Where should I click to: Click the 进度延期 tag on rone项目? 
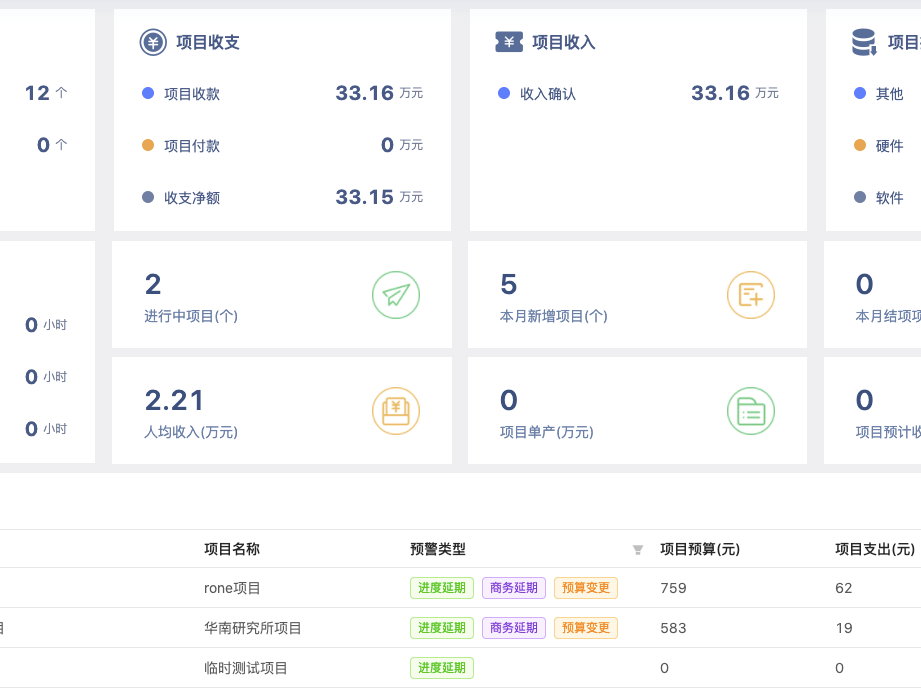click(441, 588)
